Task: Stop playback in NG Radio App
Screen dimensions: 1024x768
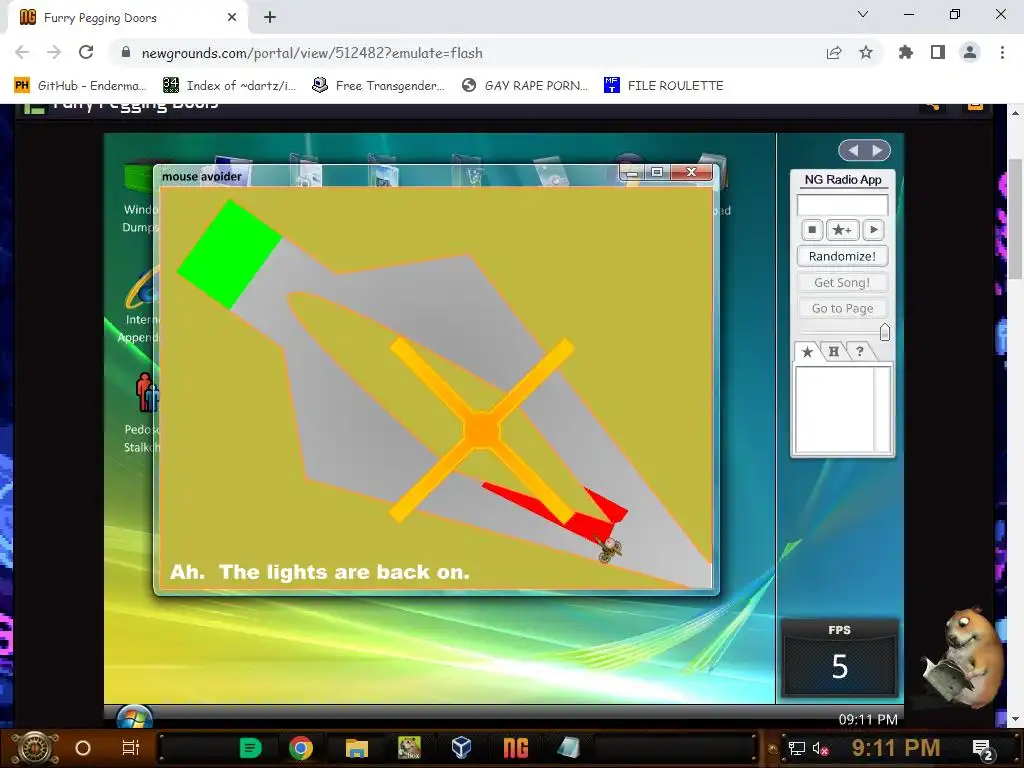Action: point(812,230)
